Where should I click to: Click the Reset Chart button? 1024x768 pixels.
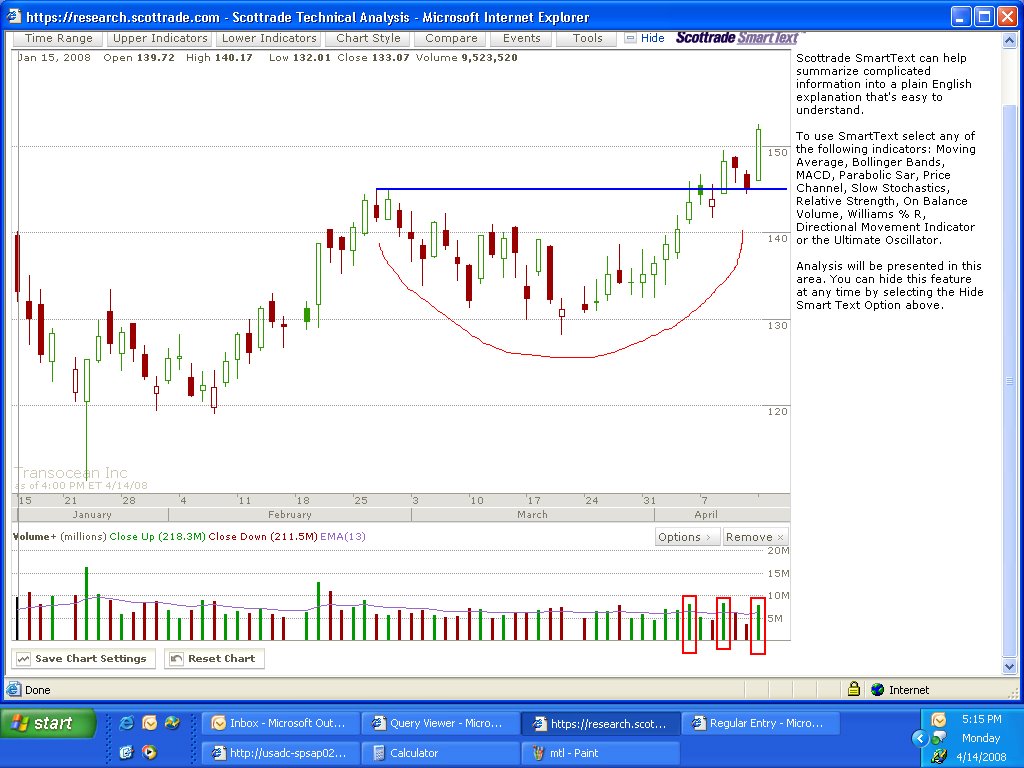coord(214,658)
